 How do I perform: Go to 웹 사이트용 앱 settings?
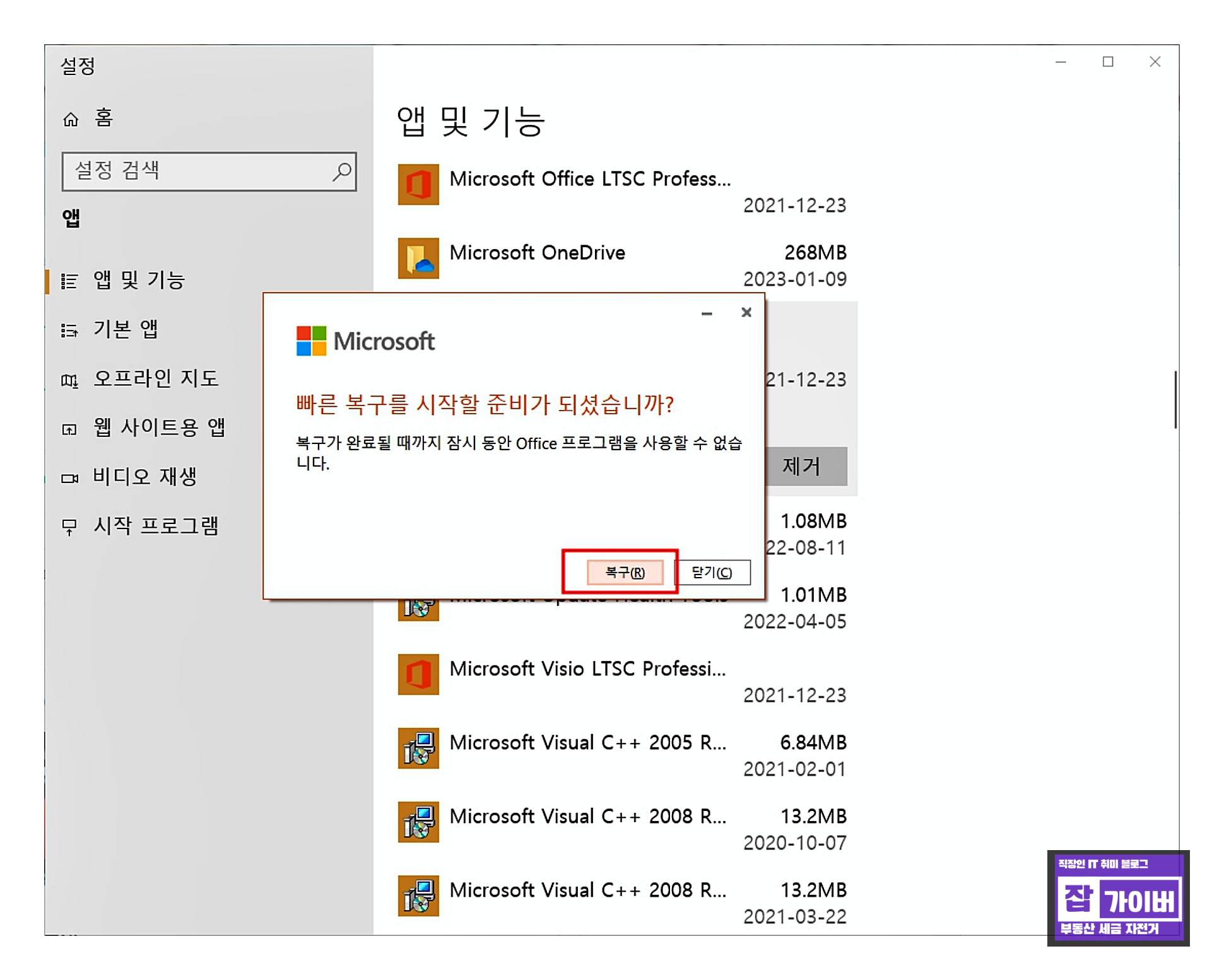159,428
